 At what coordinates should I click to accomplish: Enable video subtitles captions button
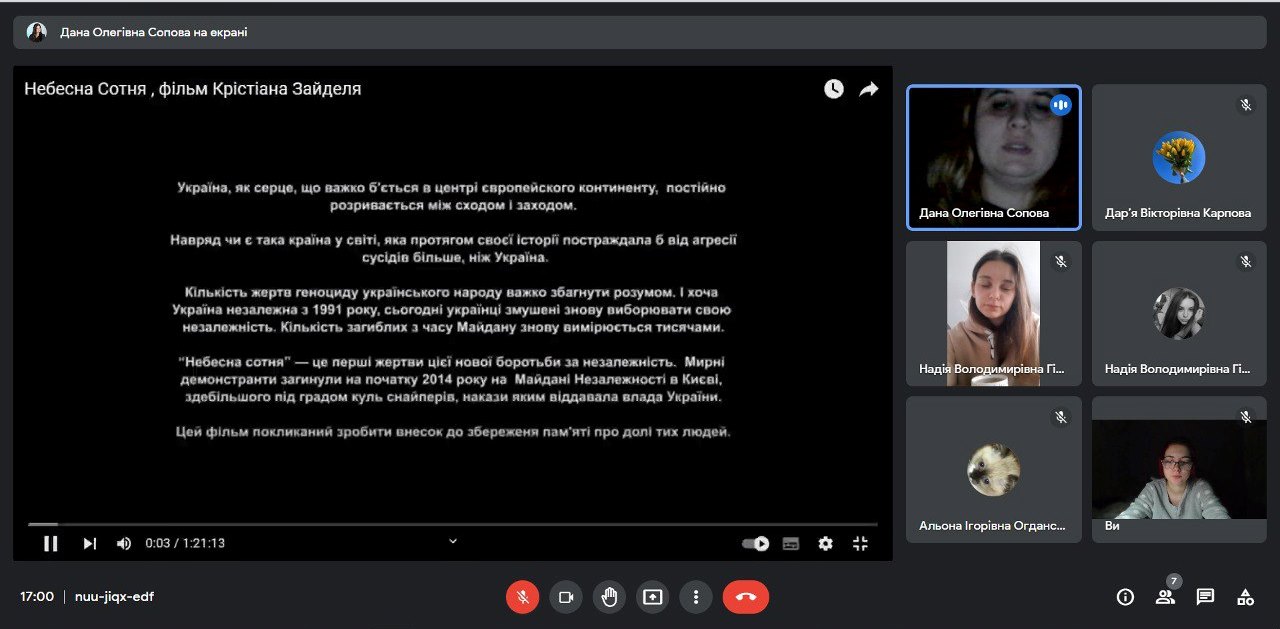[x=791, y=543]
